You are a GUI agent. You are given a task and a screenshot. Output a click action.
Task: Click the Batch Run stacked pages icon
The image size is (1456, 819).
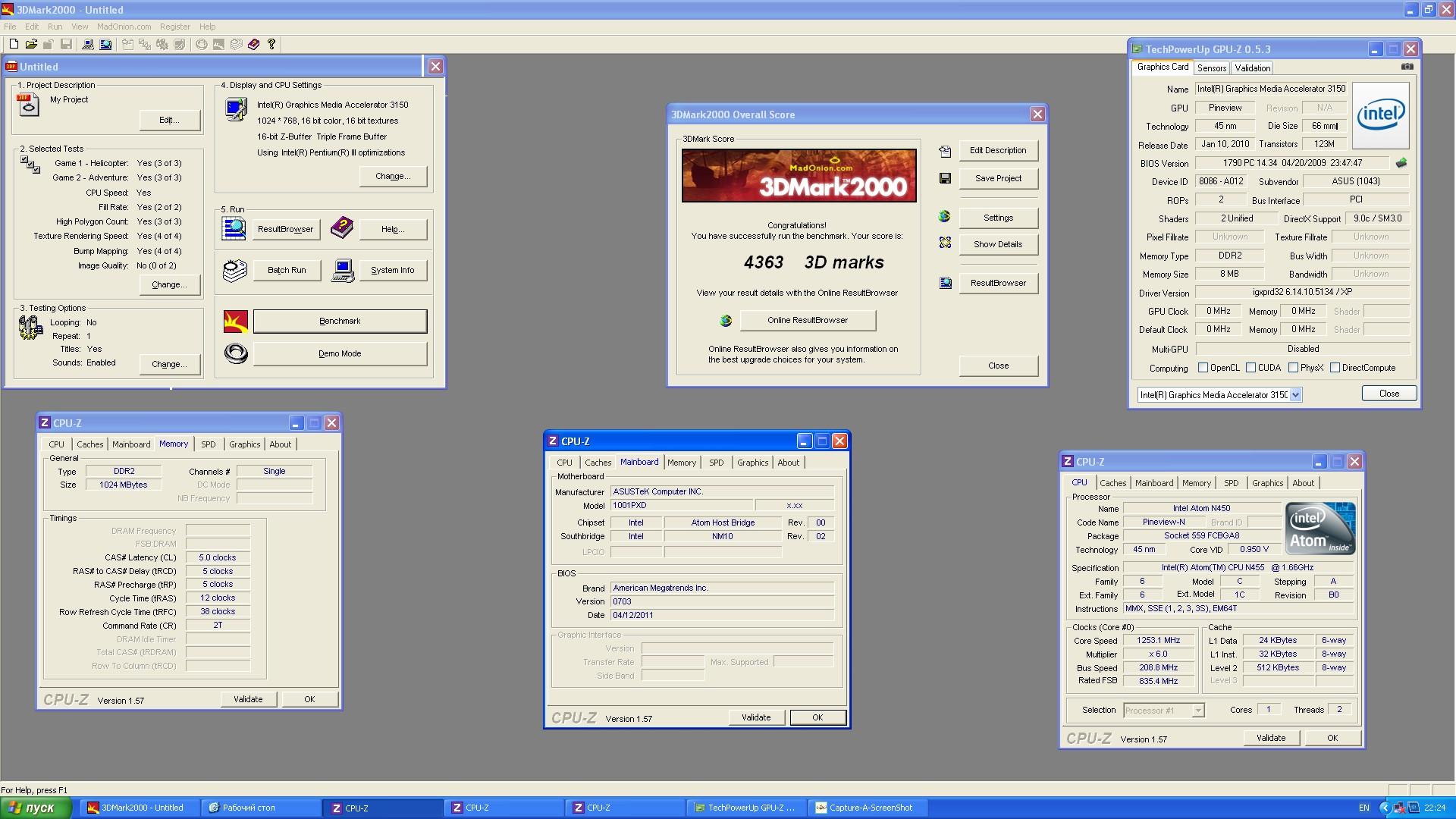(x=235, y=271)
